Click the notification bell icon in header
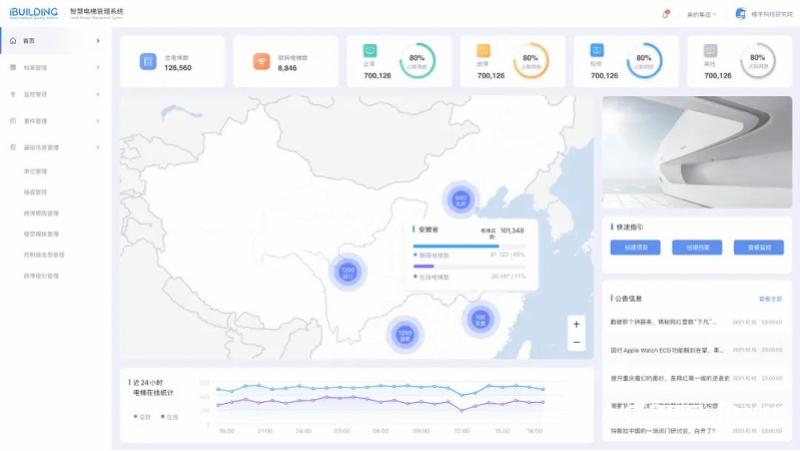 666,14
